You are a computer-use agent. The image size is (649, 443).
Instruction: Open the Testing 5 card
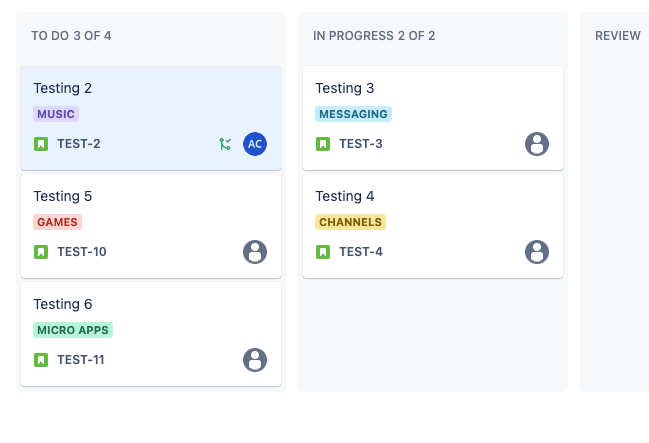coord(151,226)
